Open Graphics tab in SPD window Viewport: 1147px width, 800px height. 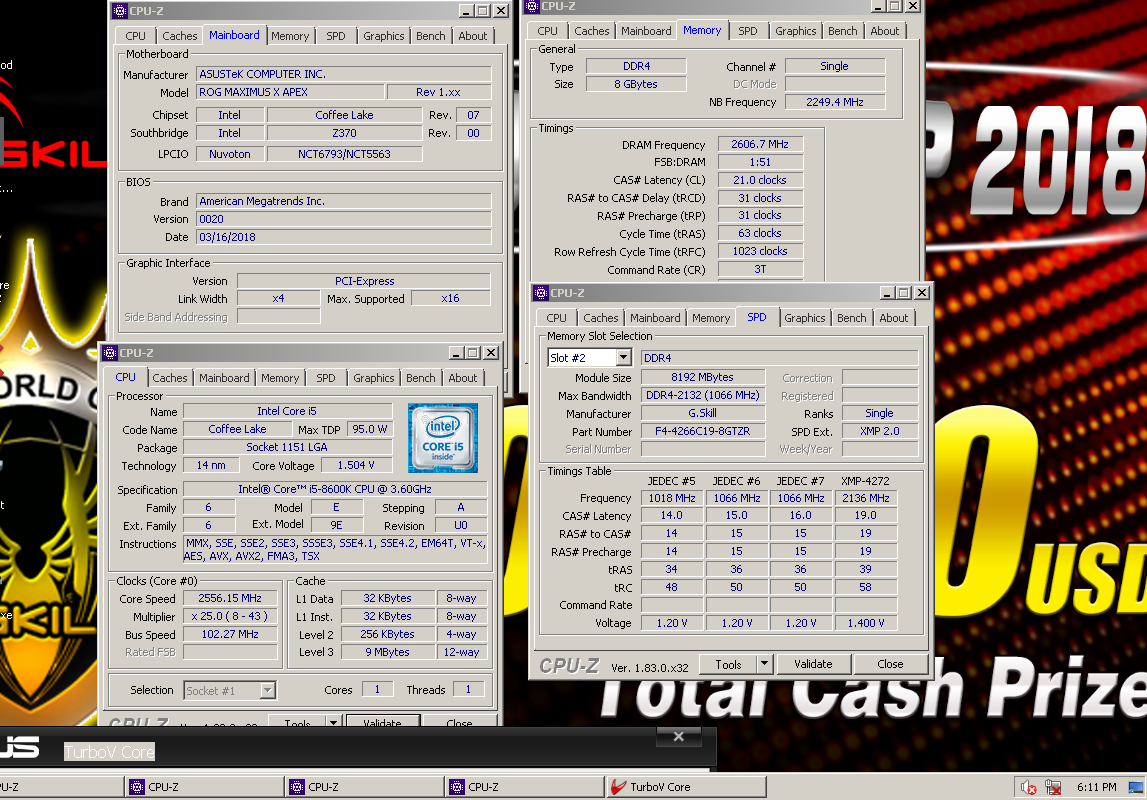805,318
